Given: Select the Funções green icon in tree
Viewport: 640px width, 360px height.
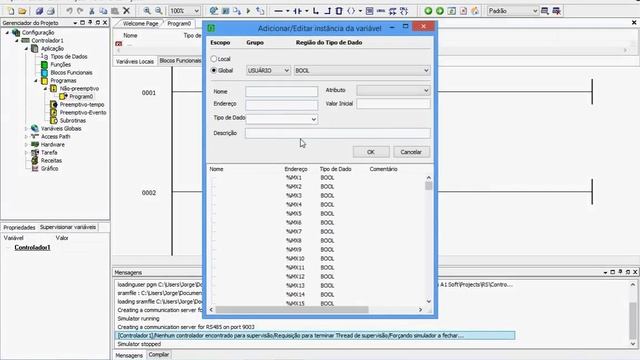Looking at the screenshot, I should click(44, 64).
